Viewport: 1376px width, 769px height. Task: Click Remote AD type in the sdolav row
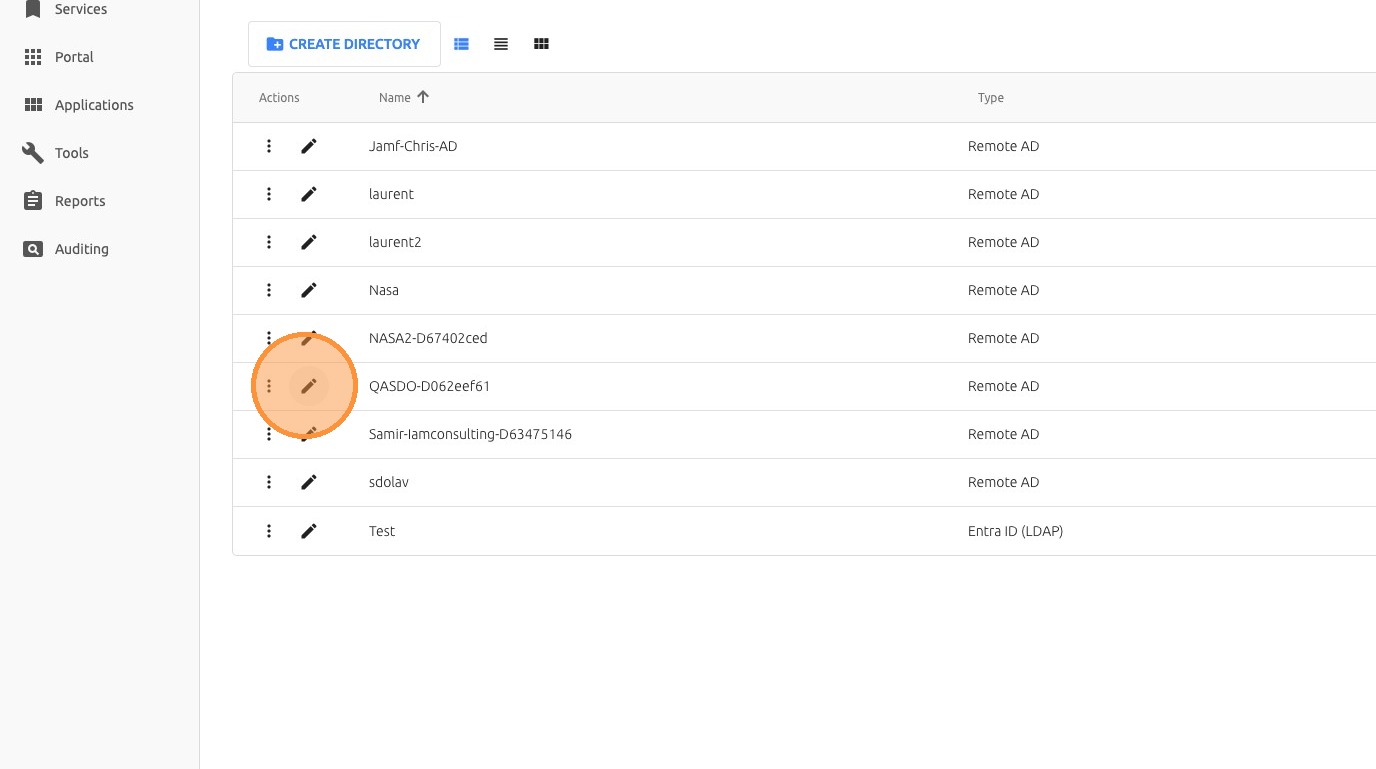[1003, 482]
